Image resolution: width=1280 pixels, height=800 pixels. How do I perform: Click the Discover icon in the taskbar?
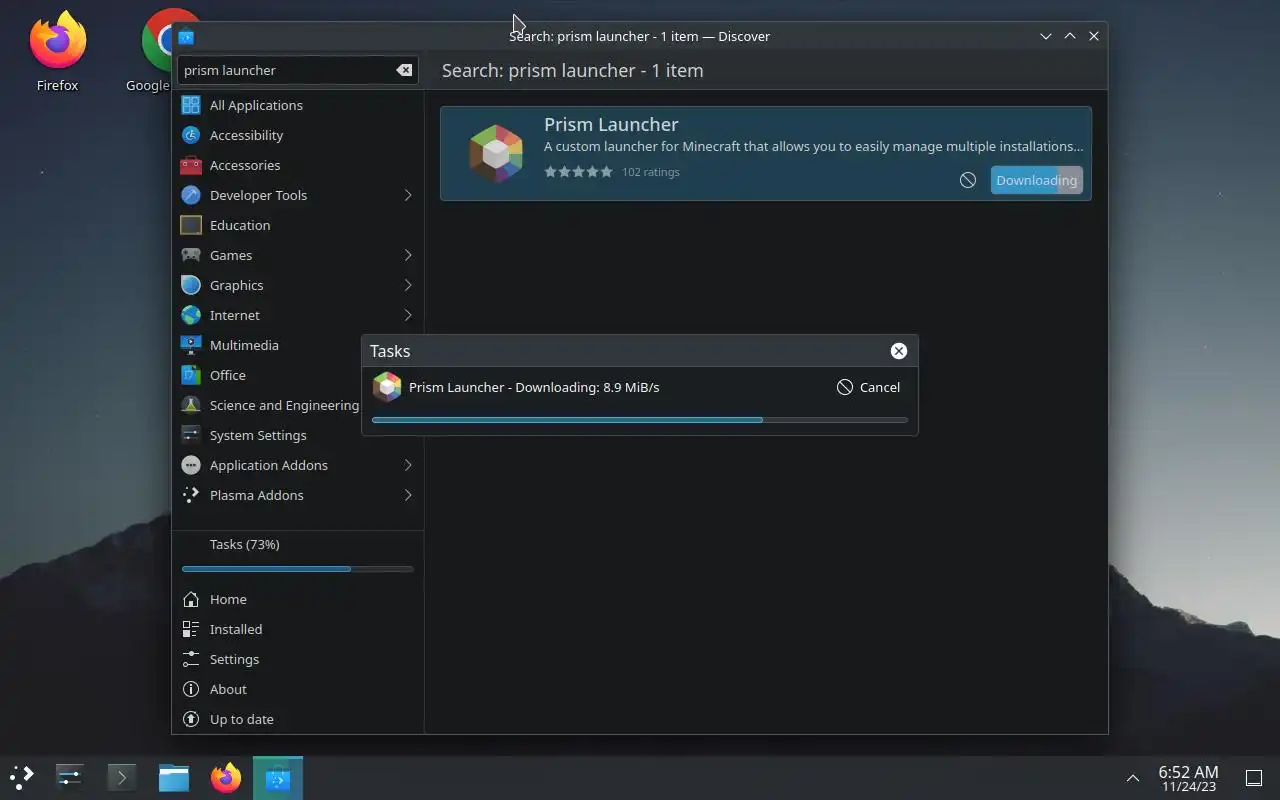tap(278, 777)
